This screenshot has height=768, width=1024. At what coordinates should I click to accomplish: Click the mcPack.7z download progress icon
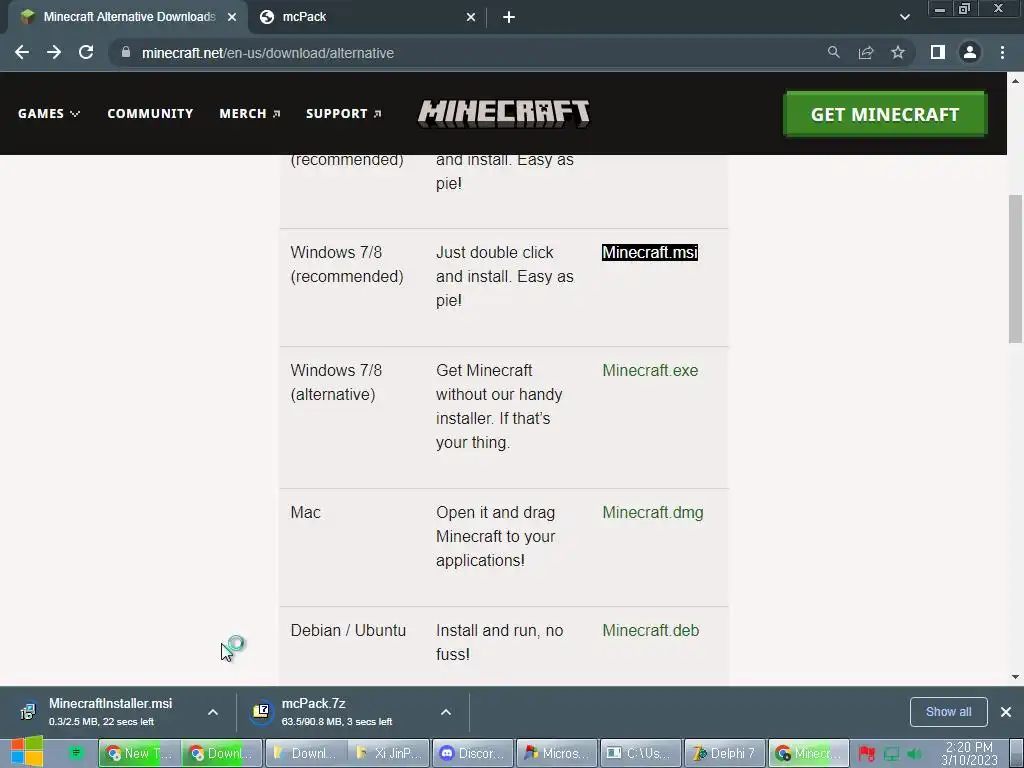coord(261,711)
